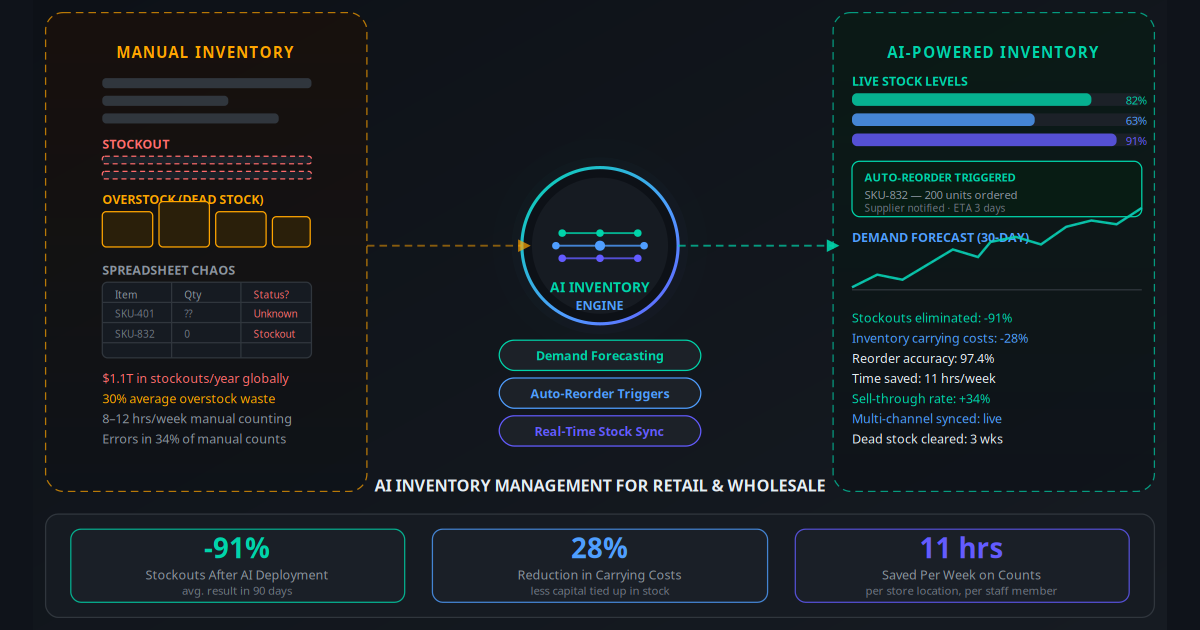Click the AI Inventory Management for Retail & Wholesale title
Screen dimensions: 1200x630
coord(600,485)
